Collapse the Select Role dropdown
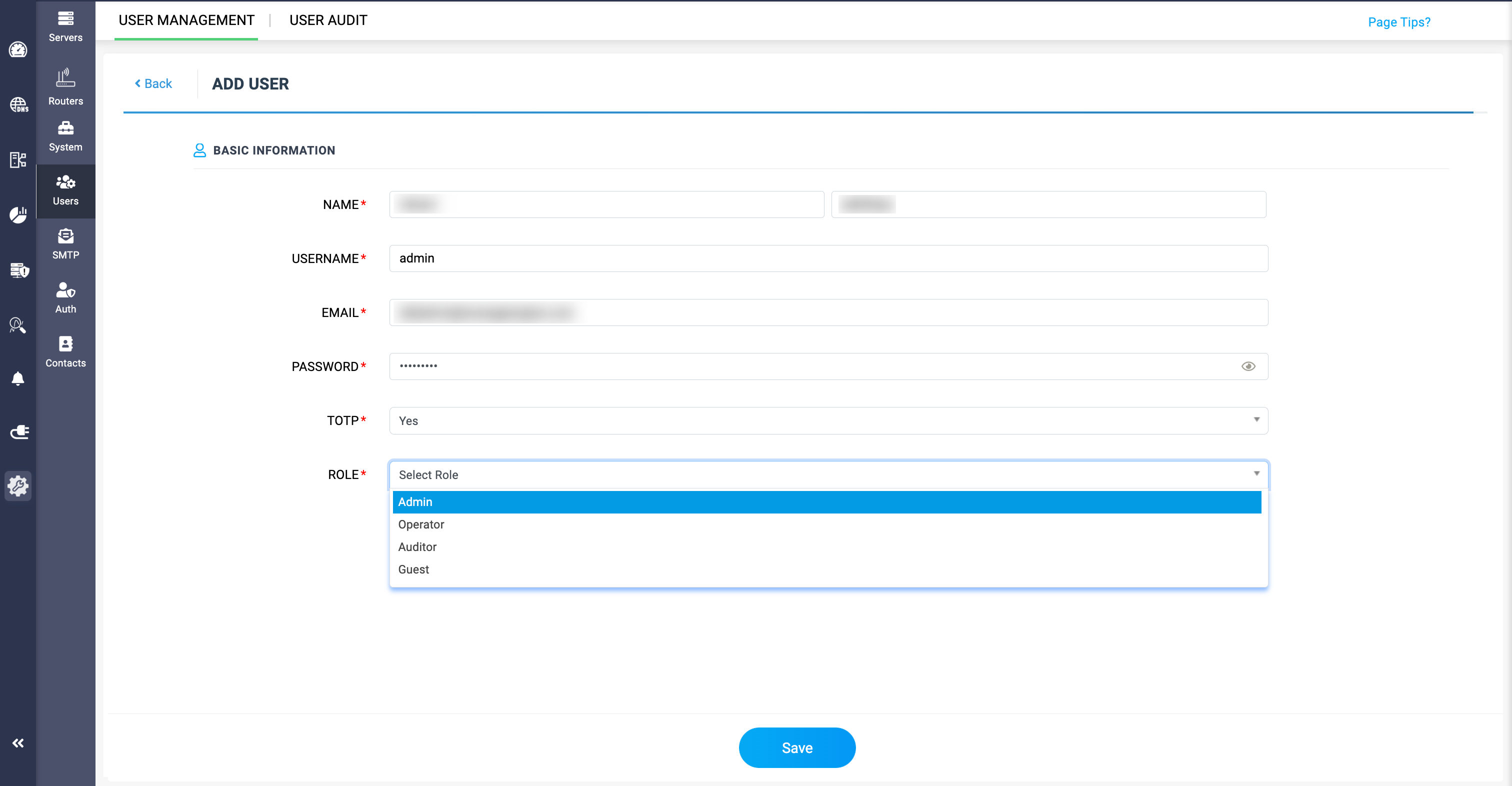The width and height of the screenshot is (1512, 786). 828,474
